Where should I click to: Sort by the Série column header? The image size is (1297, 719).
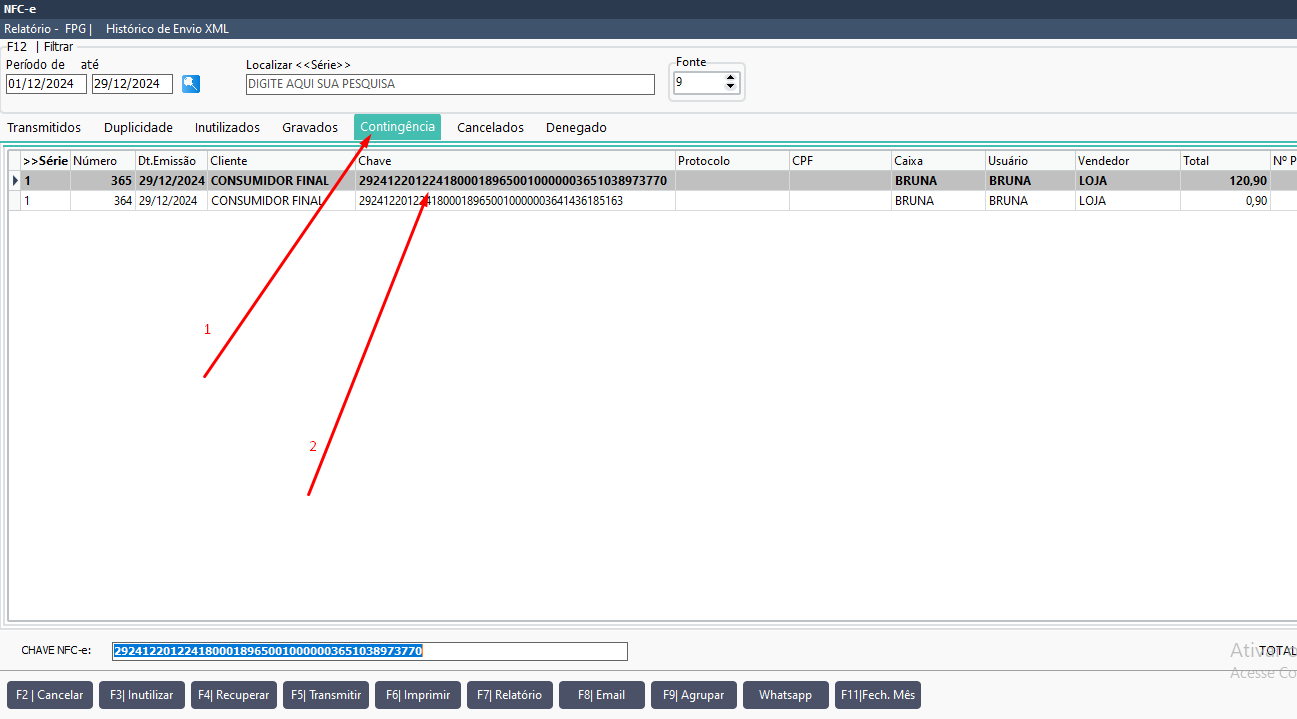point(46,161)
